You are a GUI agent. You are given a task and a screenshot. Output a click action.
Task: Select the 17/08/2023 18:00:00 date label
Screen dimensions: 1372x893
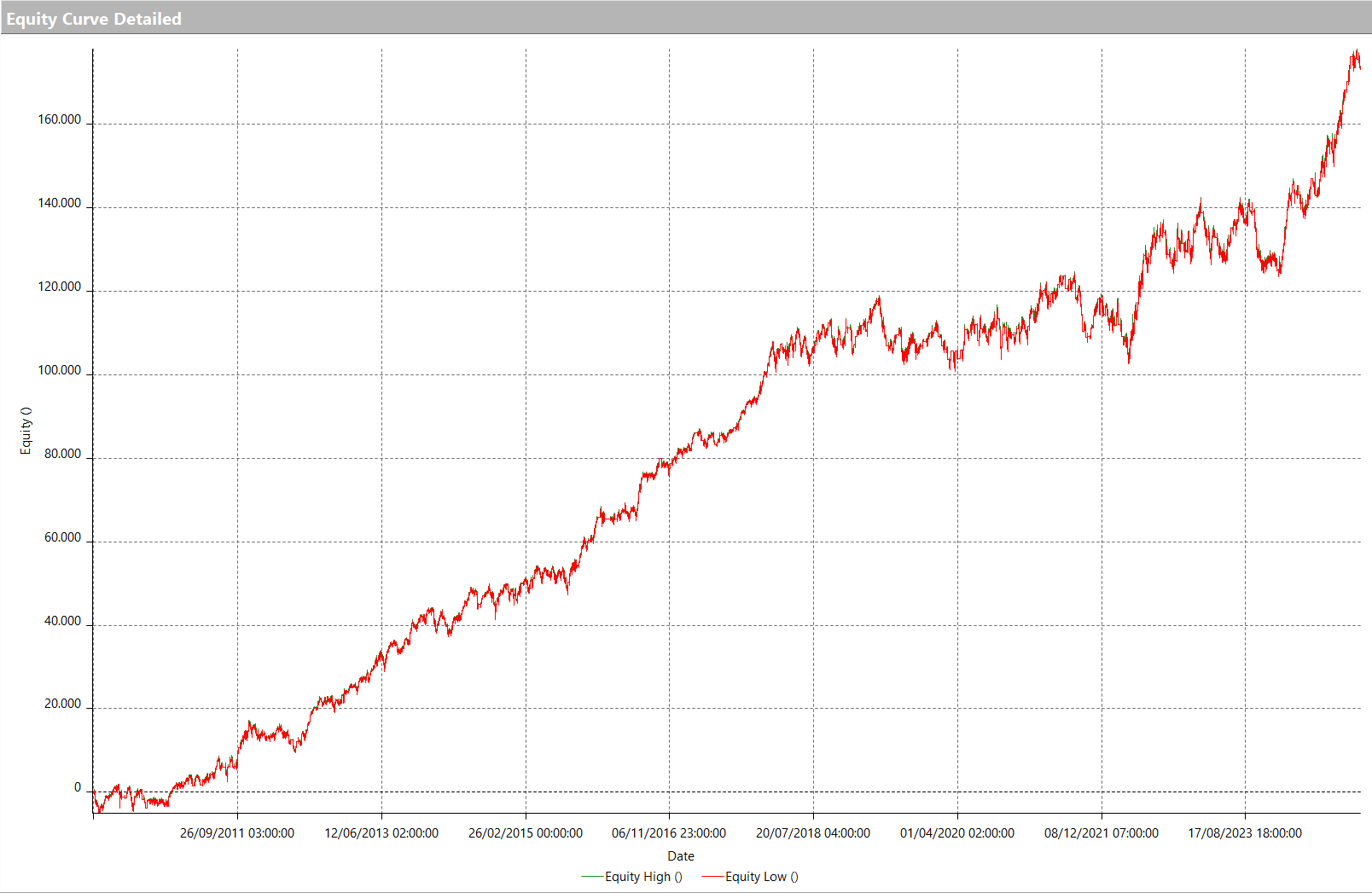click(1245, 833)
